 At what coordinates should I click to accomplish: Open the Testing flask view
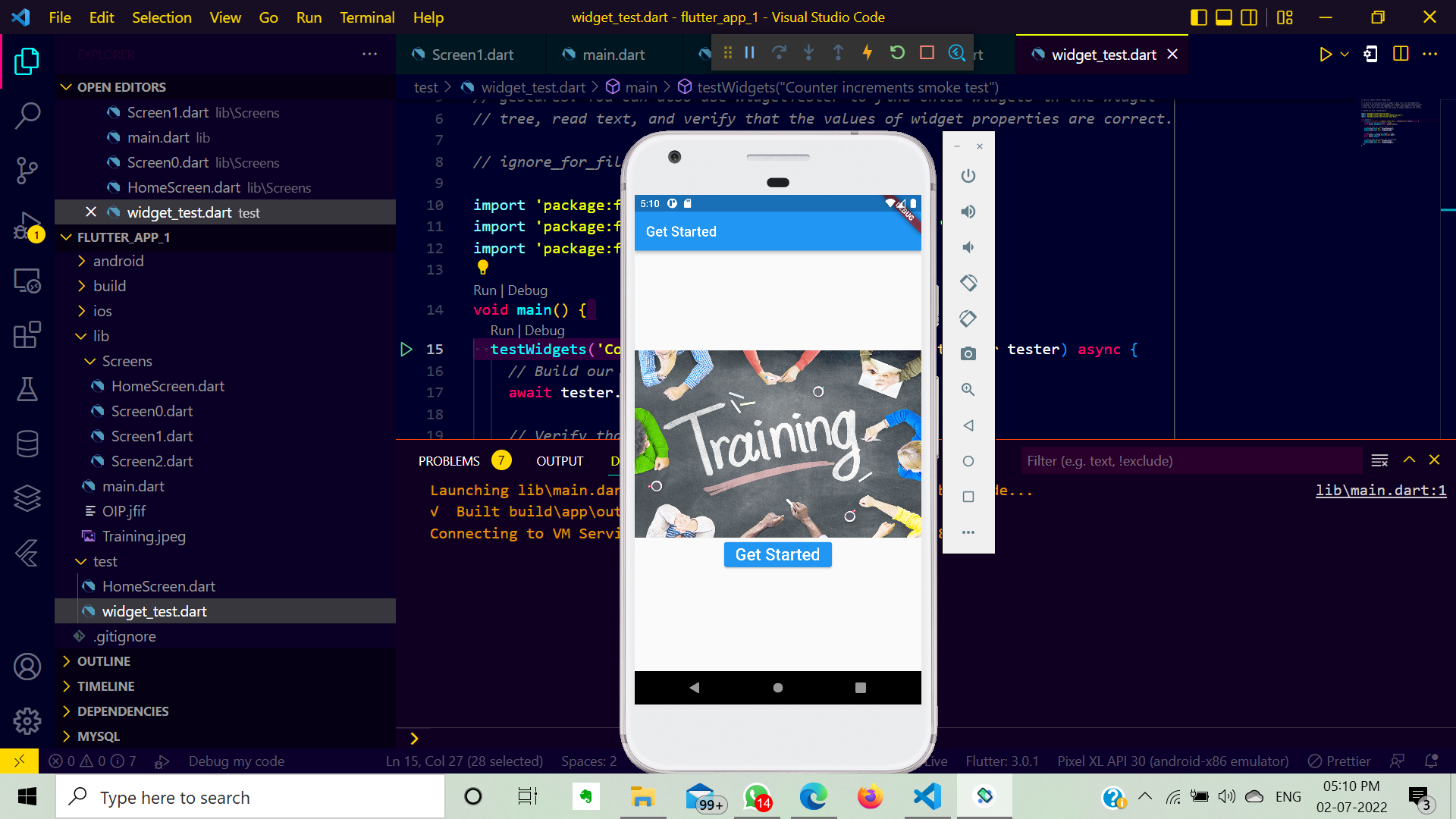tap(27, 389)
